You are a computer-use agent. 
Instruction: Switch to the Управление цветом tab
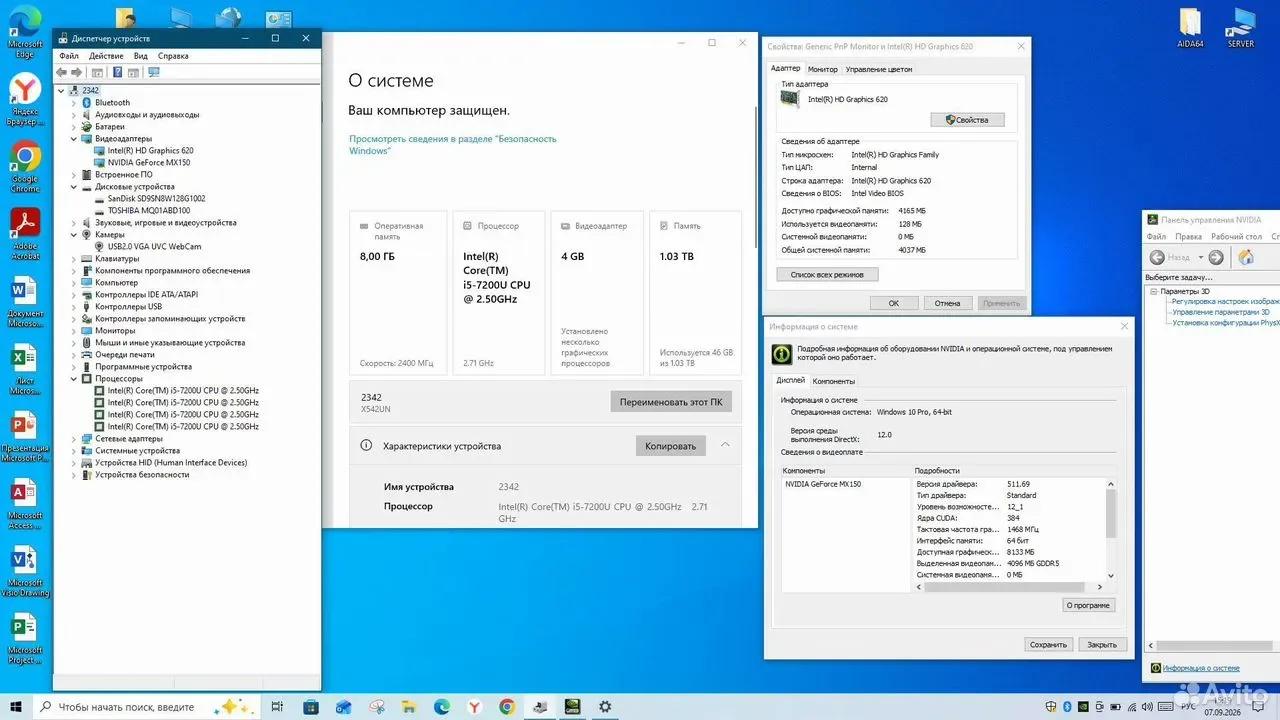coord(879,69)
